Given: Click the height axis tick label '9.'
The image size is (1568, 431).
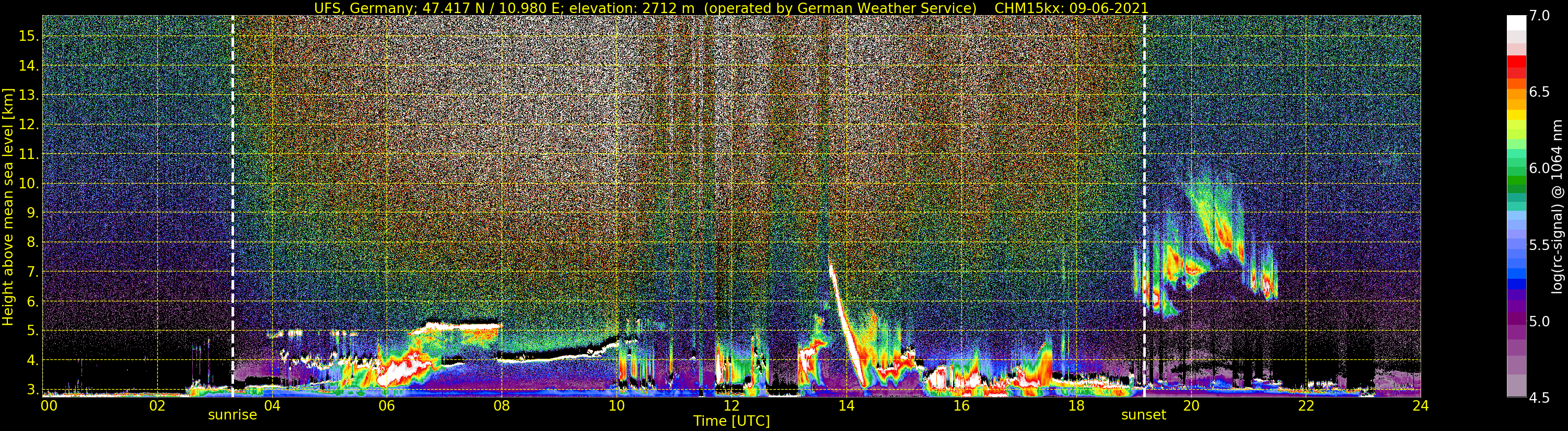Looking at the screenshot, I should click(33, 213).
